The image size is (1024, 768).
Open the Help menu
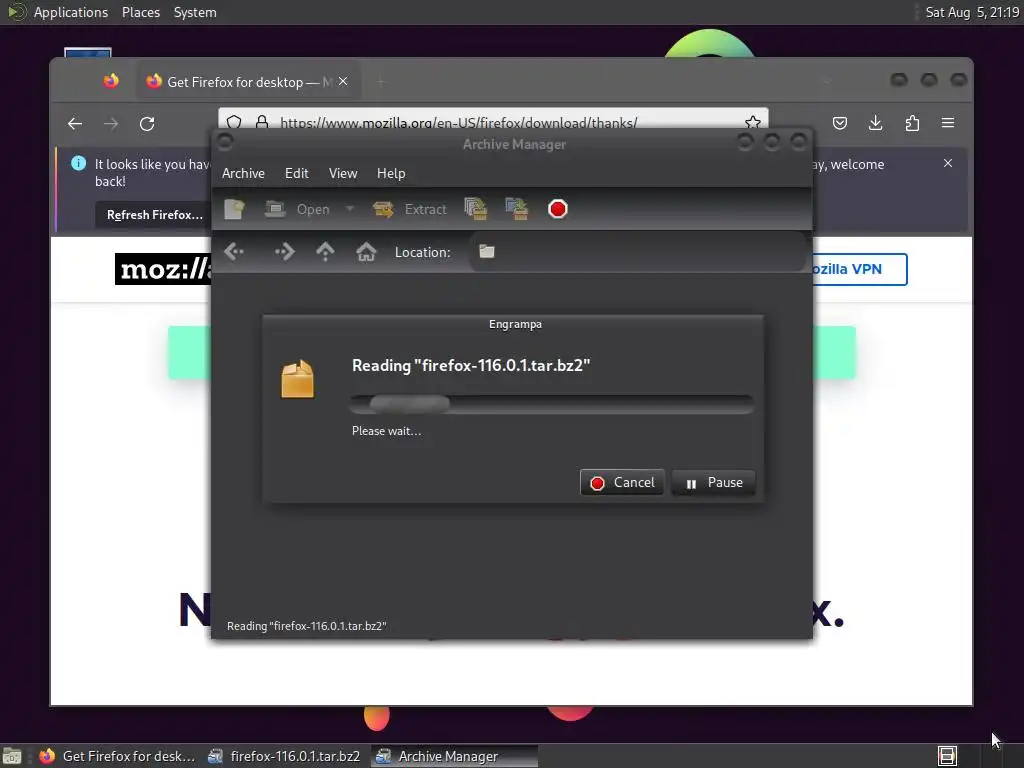click(391, 173)
